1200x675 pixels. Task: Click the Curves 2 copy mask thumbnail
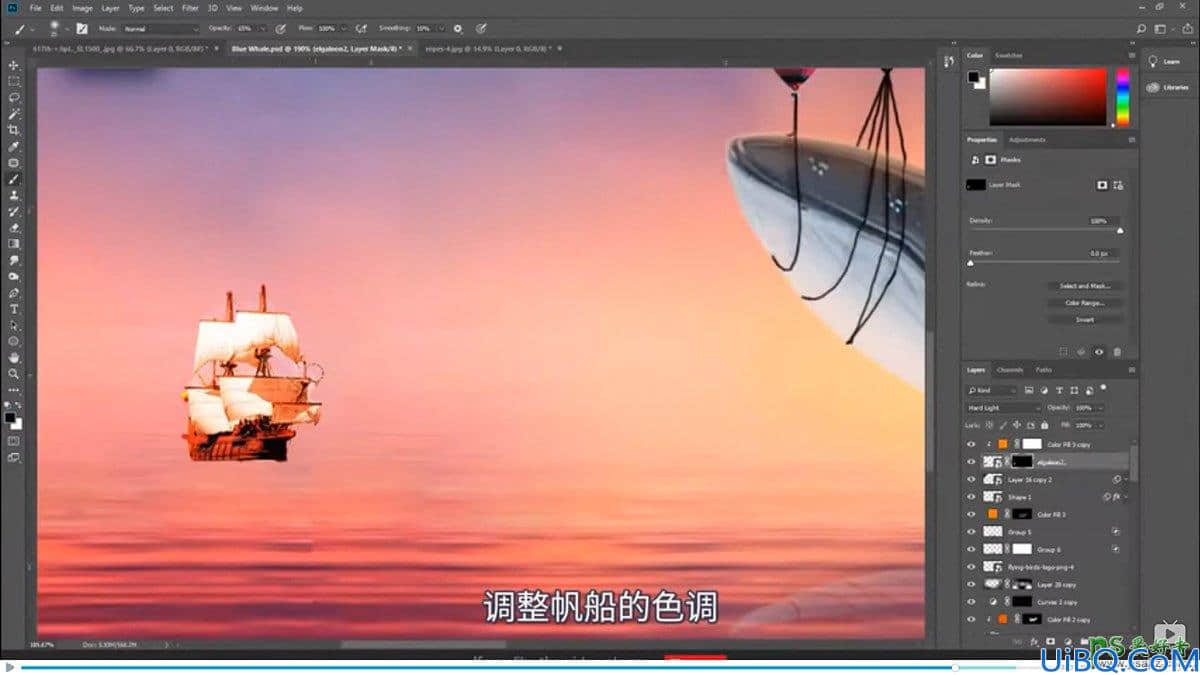(1021, 602)
